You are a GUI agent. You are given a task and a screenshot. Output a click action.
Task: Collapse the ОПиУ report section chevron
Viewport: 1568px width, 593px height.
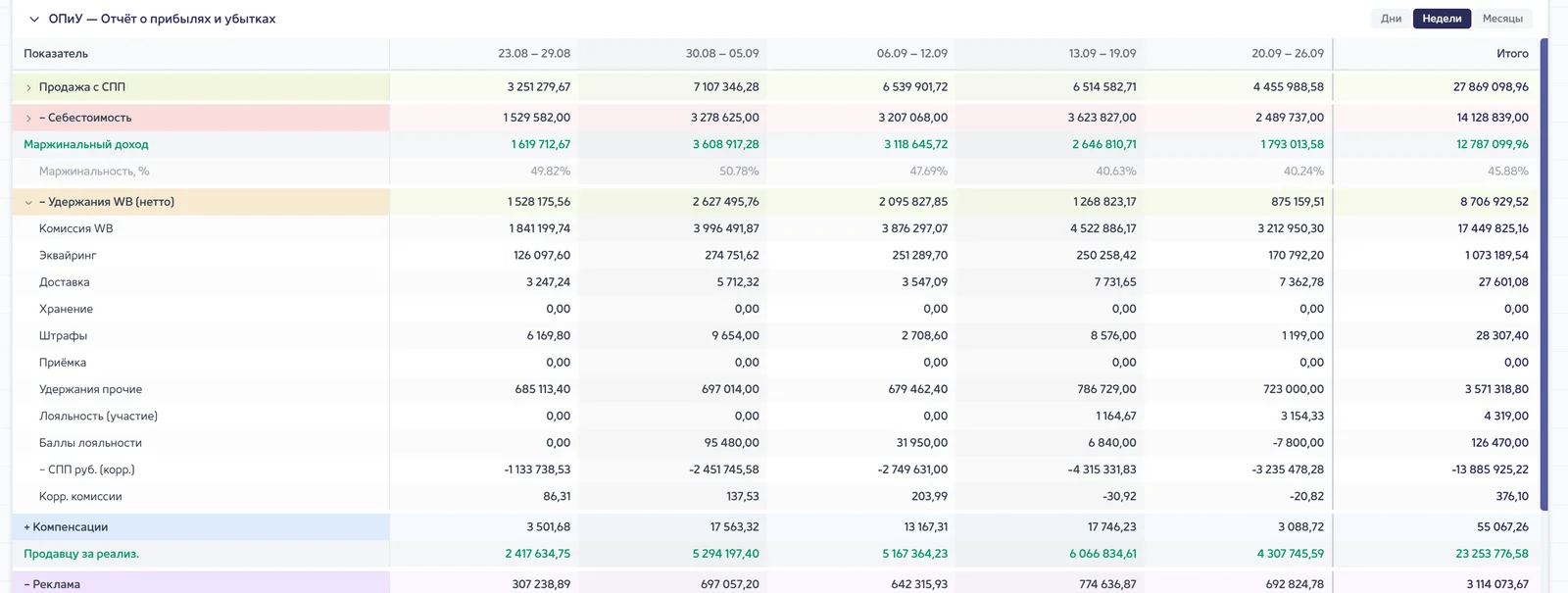click(34, 19)
